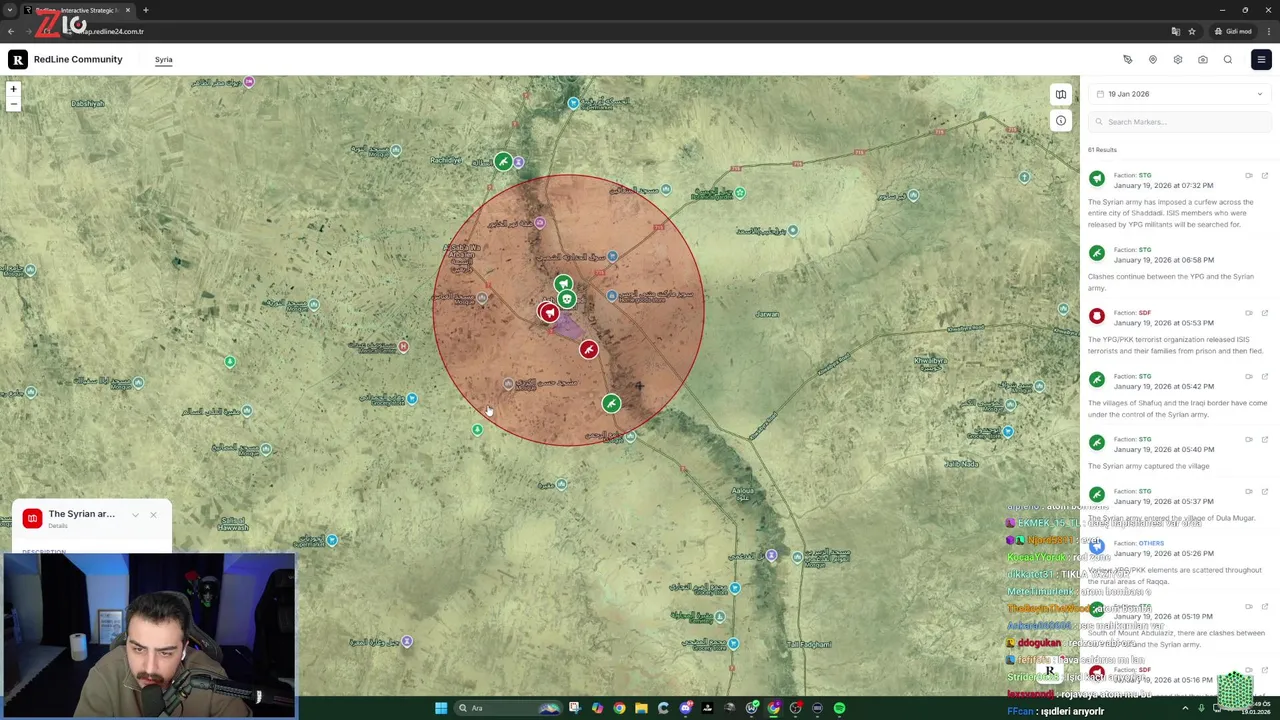Click the green megaphone marker on the map
The width and height of the screenshot is (1280, 720).
(563, 284)
